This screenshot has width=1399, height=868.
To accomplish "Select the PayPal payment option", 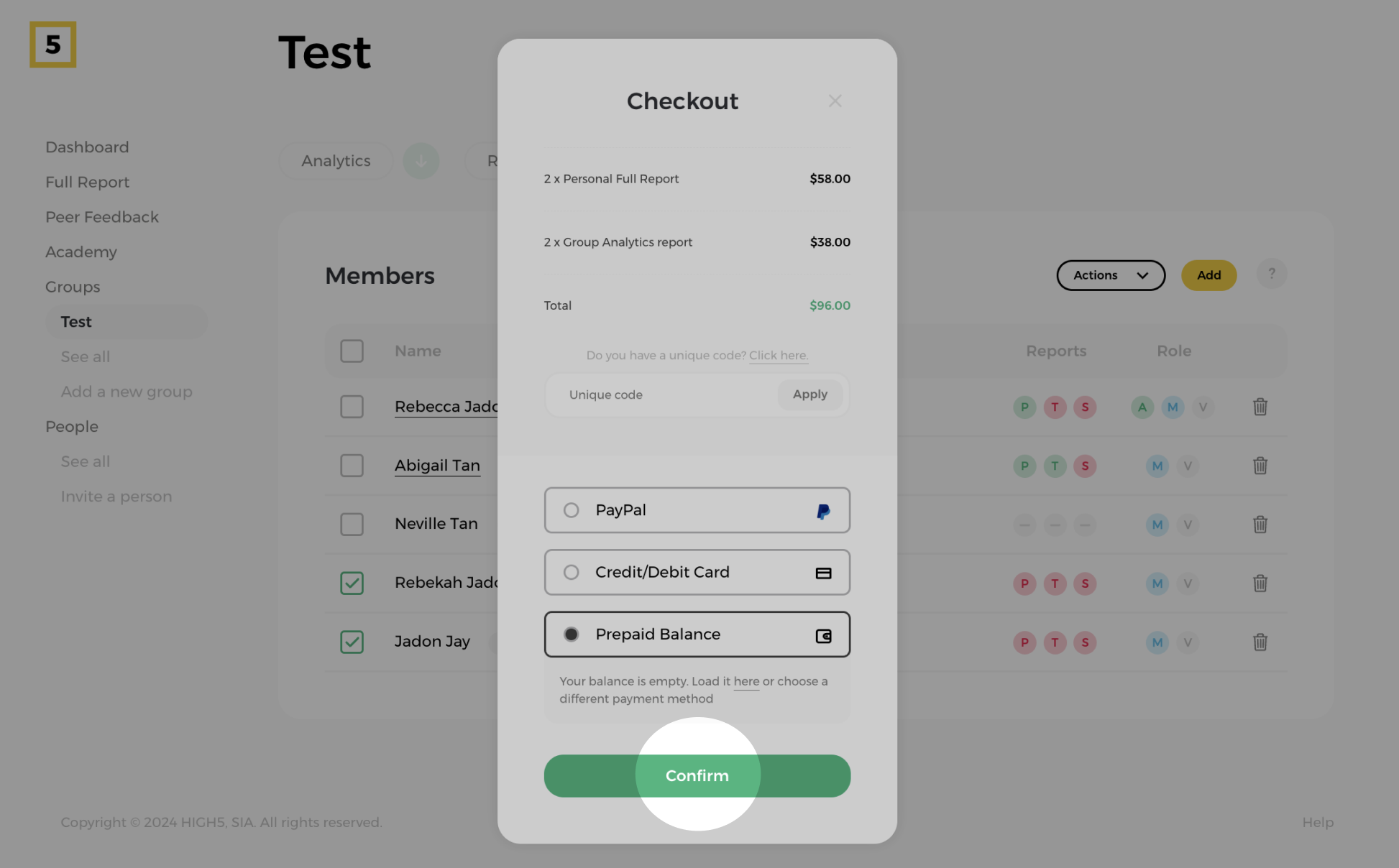I will [697, 510].
